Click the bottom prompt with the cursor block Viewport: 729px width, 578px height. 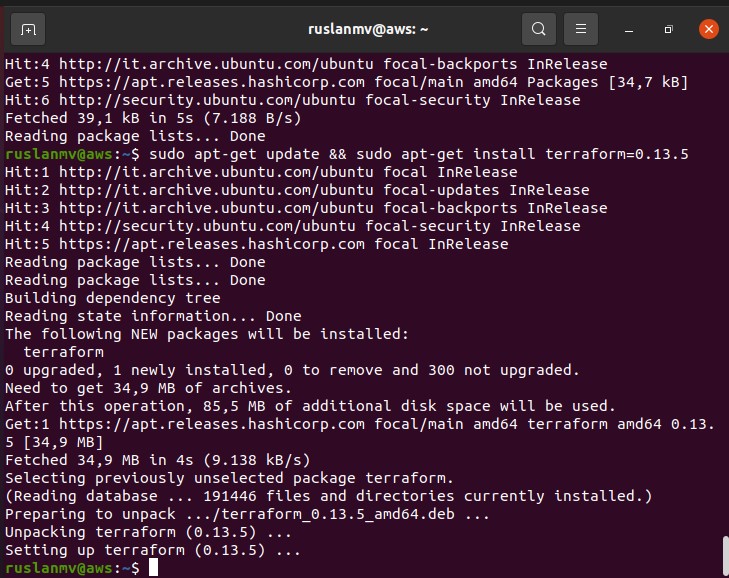81,568
